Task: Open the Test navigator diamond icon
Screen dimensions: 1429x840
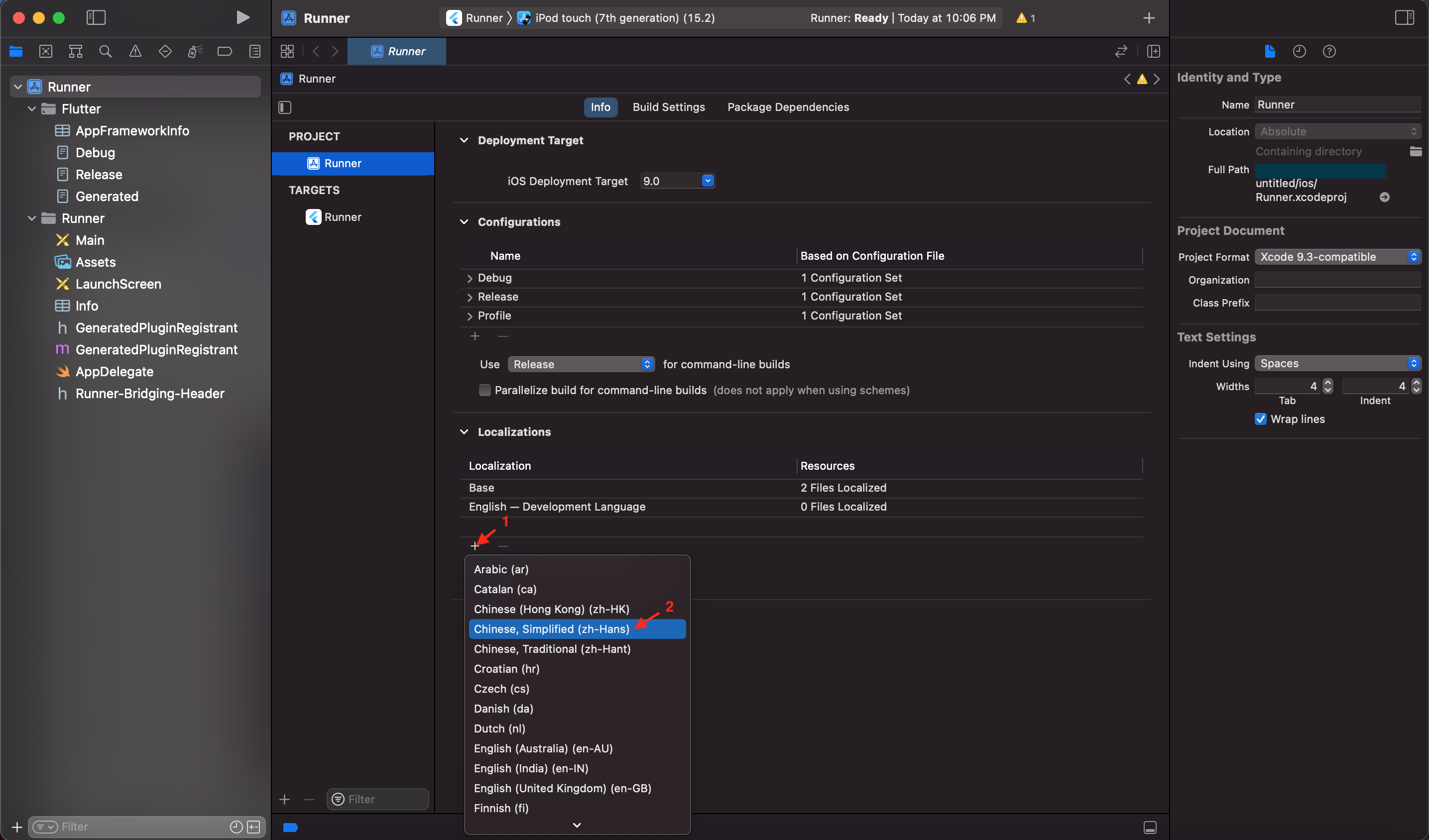Action: (x=165, y=52)
